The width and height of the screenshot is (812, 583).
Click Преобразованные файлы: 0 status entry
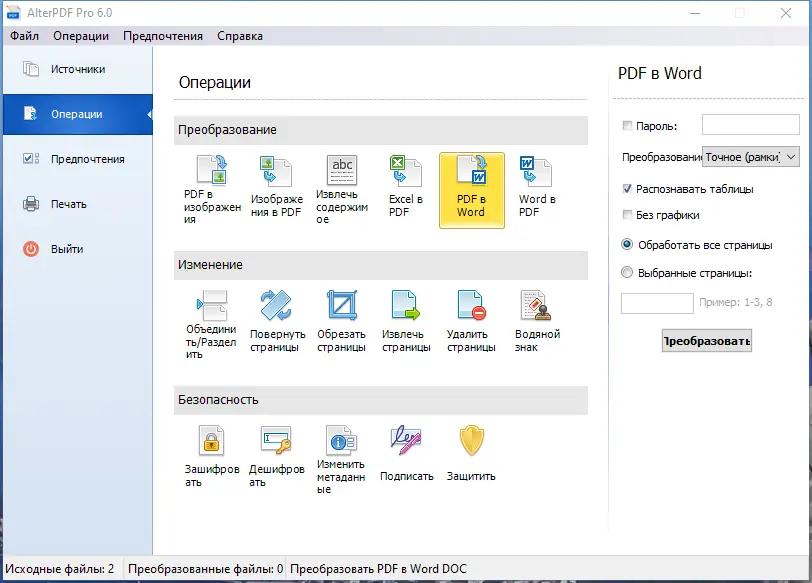205,569
